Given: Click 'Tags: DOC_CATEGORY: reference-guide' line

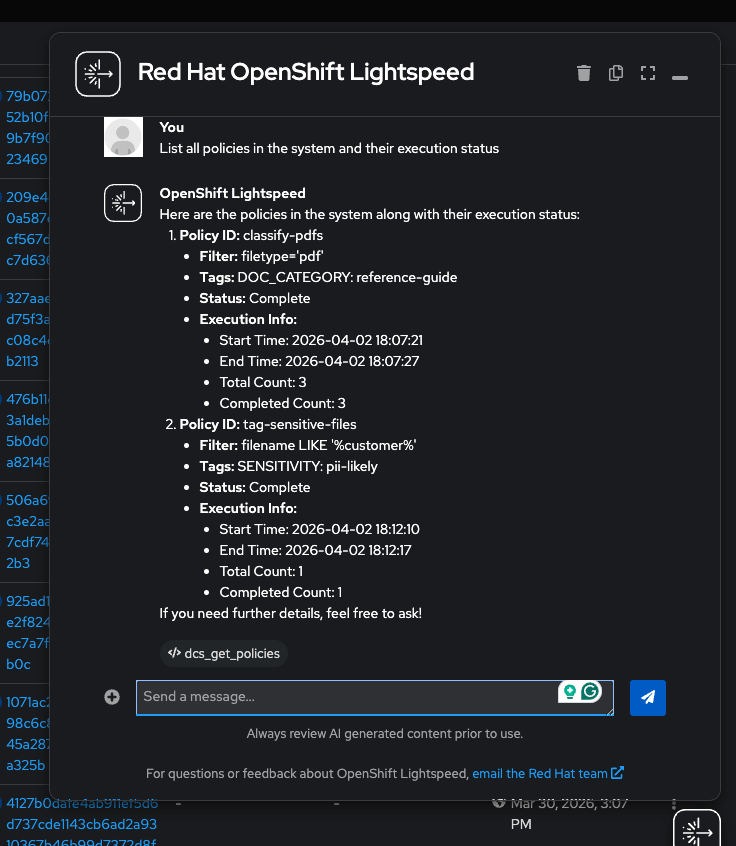Looking at the screenshot, I should pyautogui.click(x=328, y=277).
